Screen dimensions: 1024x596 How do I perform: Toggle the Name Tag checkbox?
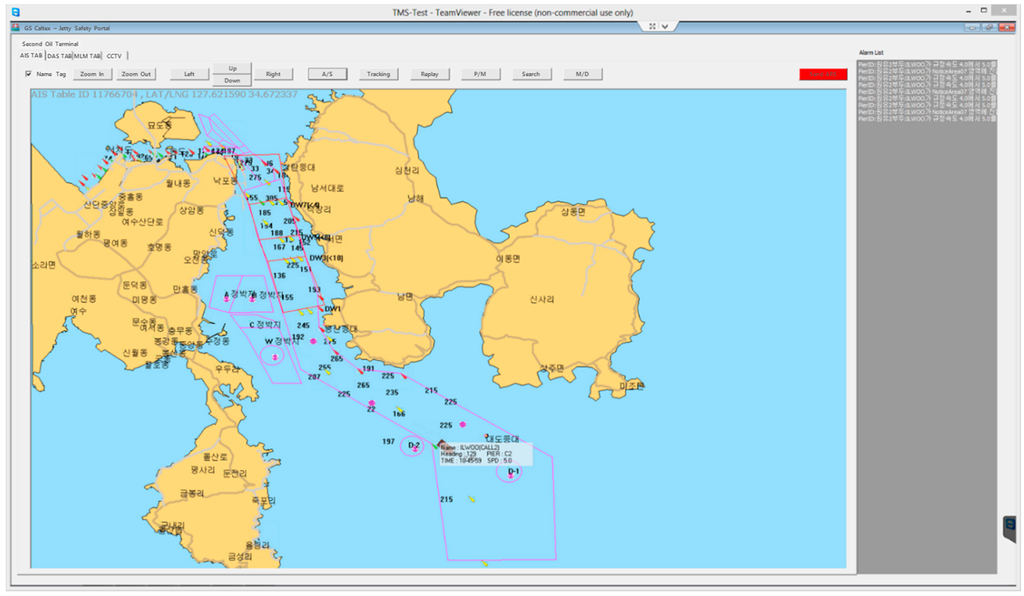tap(28, 74)
